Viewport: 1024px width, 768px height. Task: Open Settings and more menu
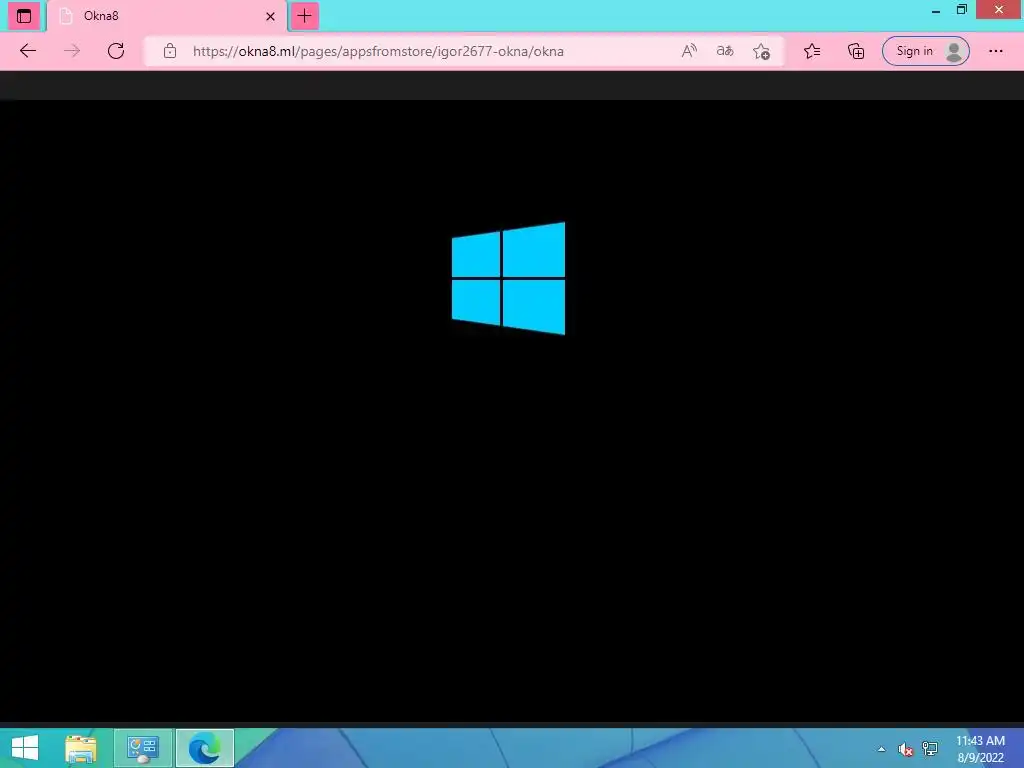click(995, 51)
